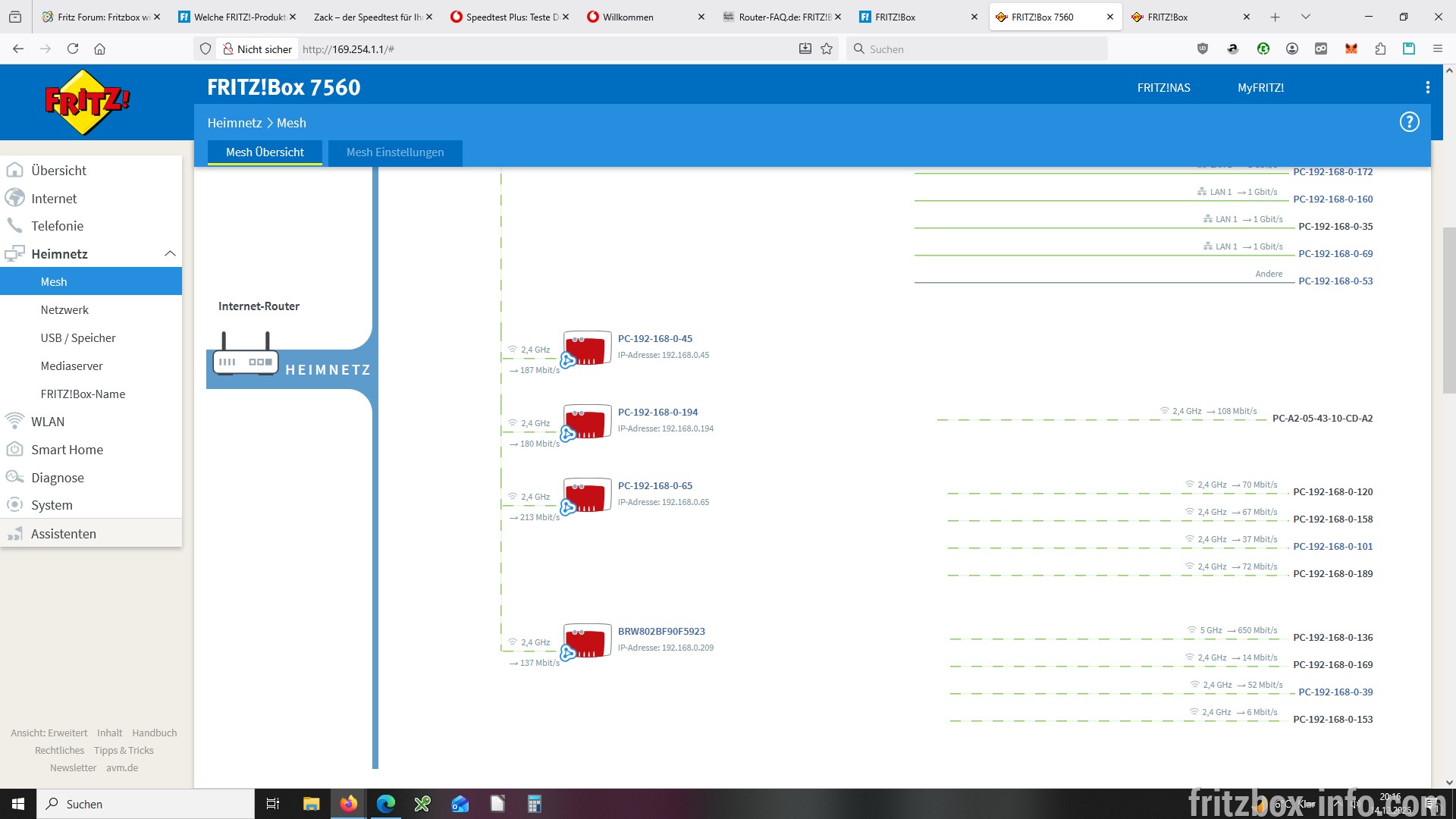Click the Firefox Suchen search field
1456x819 pixels.
977,49
